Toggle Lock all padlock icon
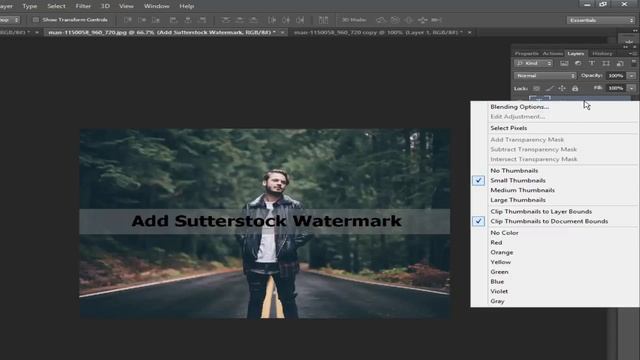 coord(575,88)
